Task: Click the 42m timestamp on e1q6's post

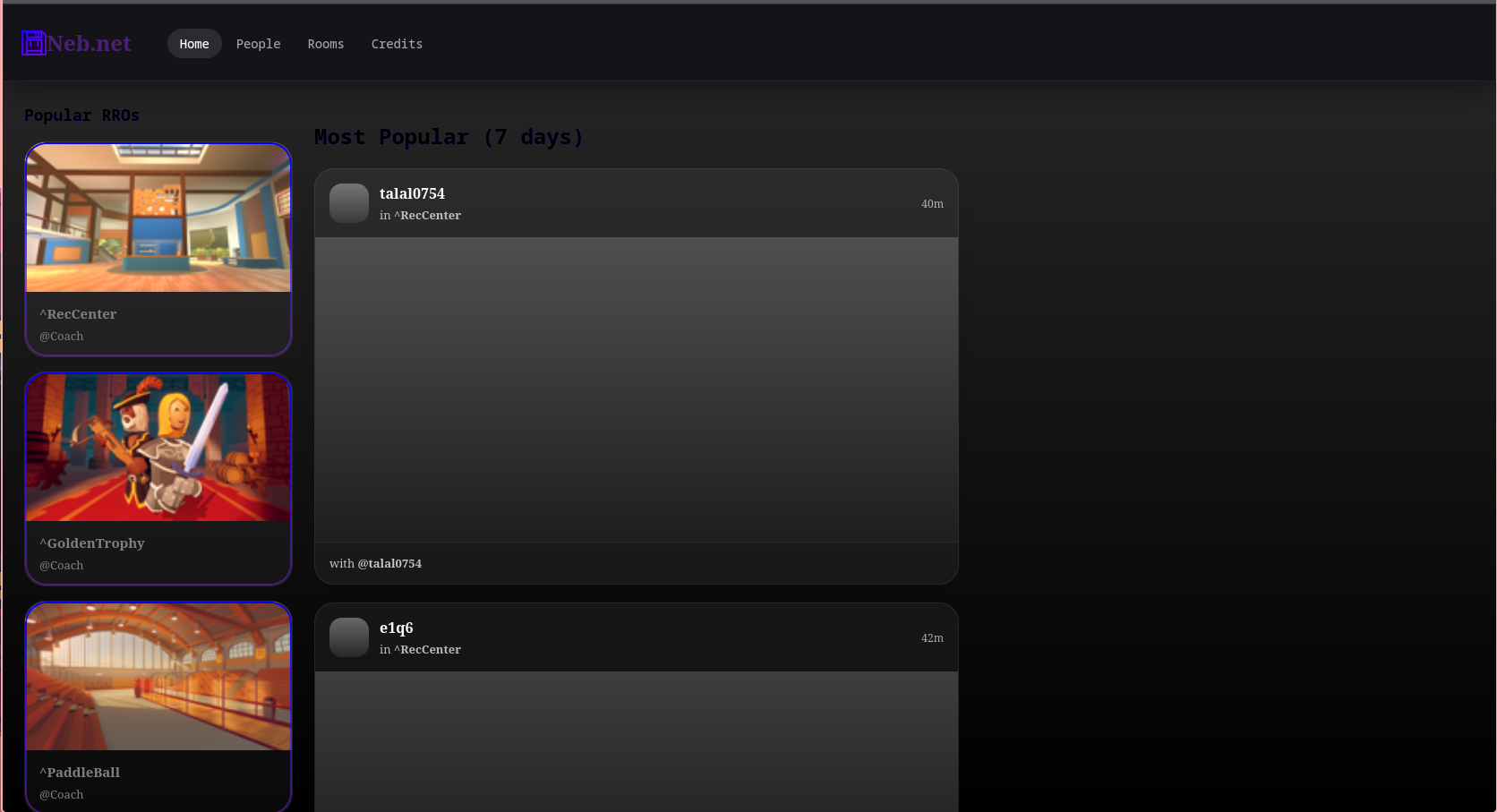Action: 932,638
